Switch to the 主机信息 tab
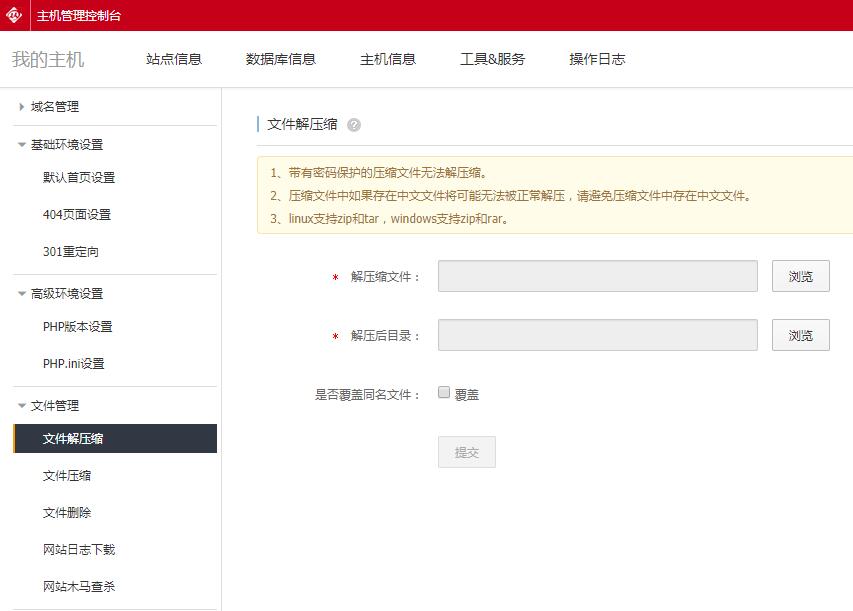Image resolution: width=853 pixels, height=611 pixels. click(388, 59)
